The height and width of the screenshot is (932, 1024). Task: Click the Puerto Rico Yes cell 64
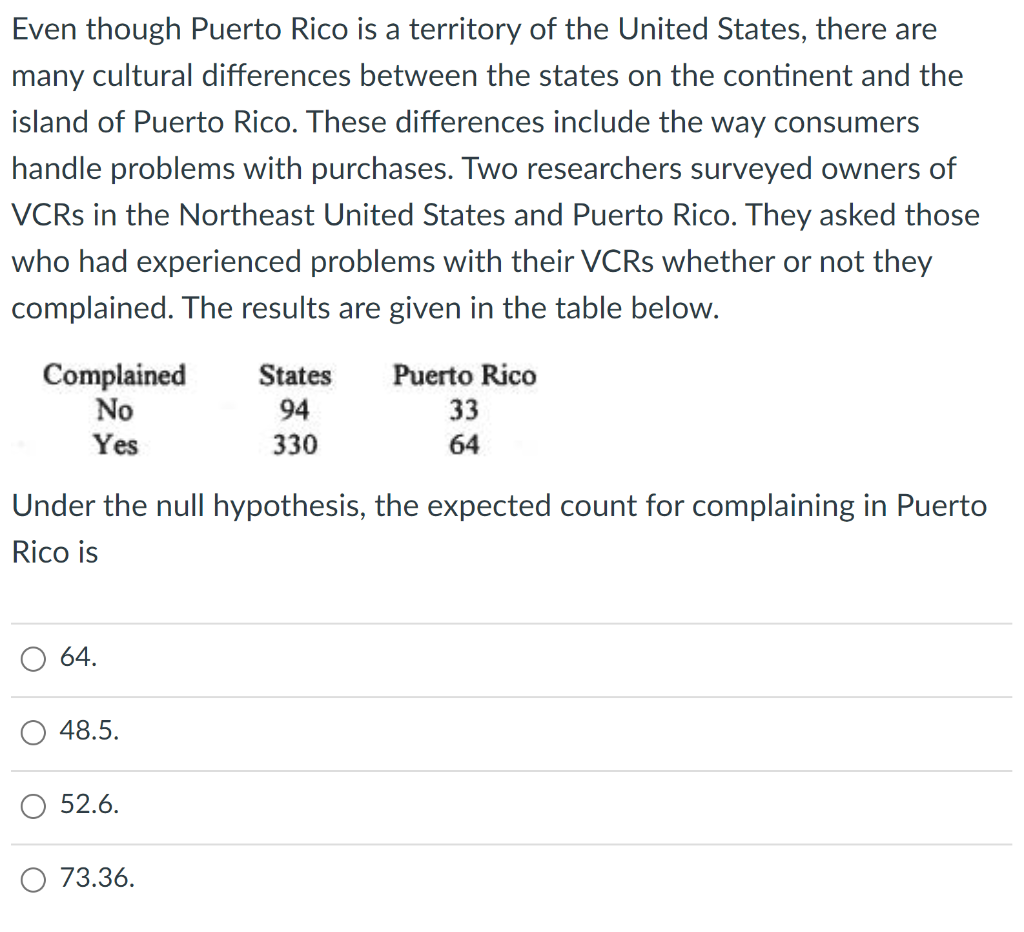464,445
